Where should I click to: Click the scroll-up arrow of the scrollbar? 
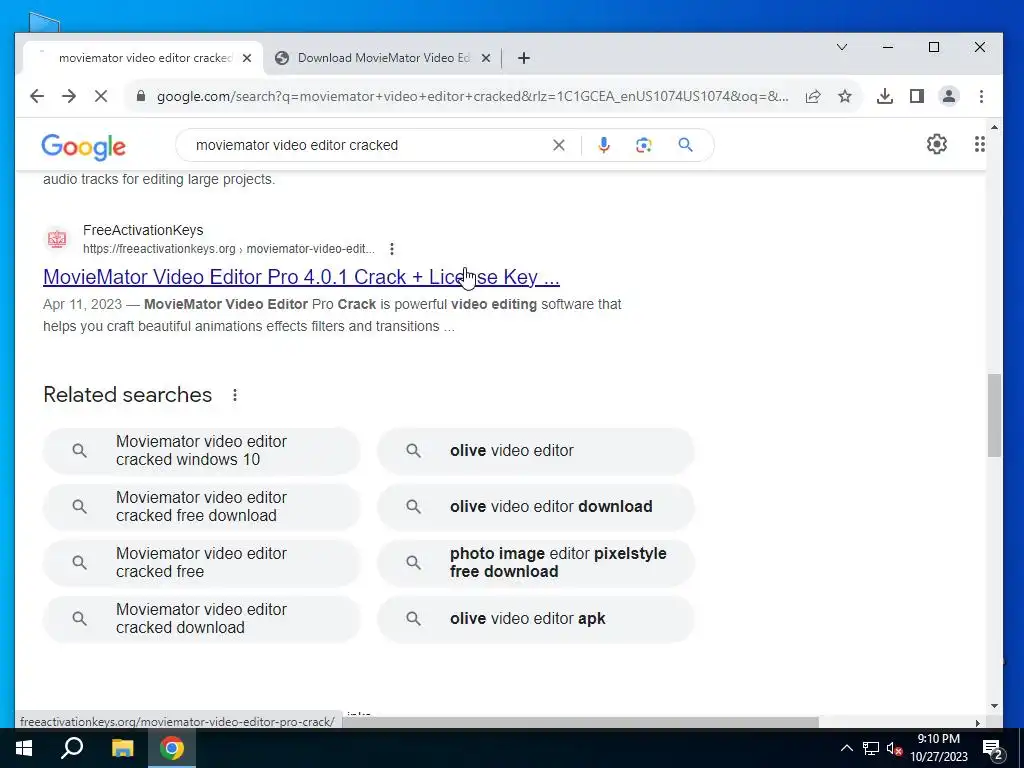994,127
